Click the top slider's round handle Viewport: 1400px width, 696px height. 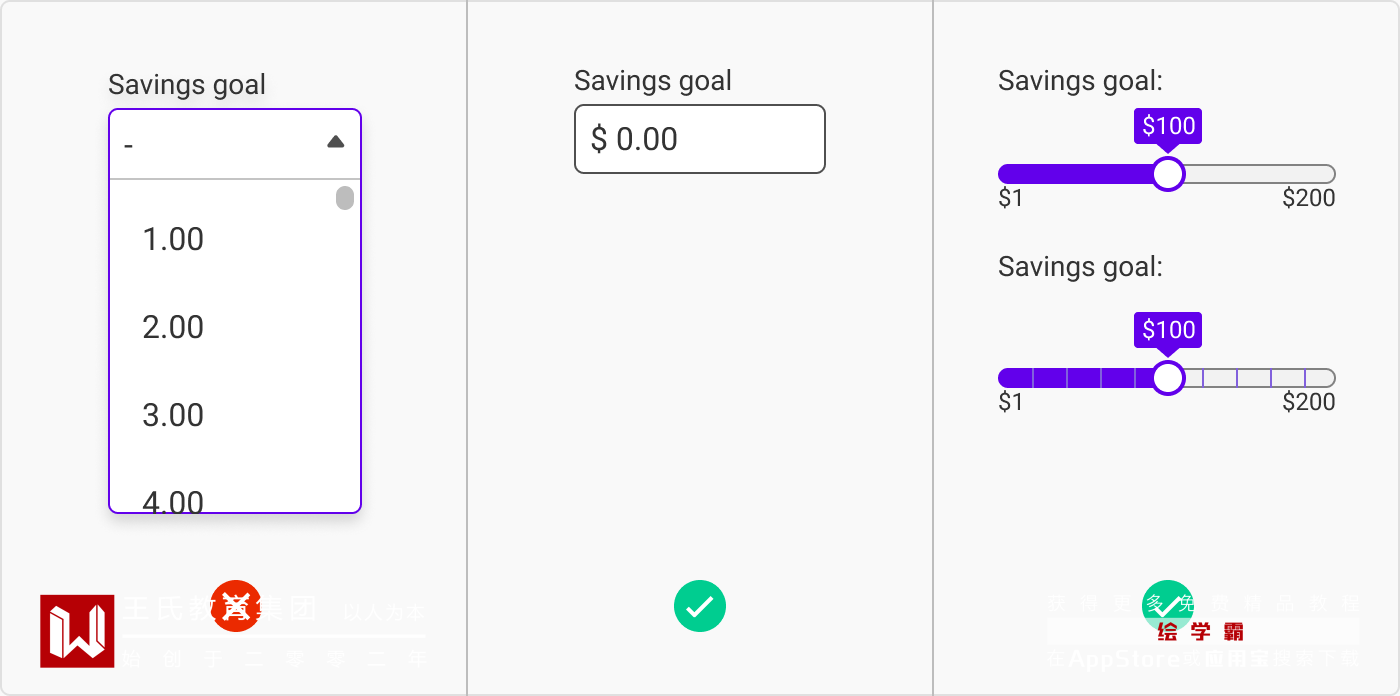(x=1168, y=174)
